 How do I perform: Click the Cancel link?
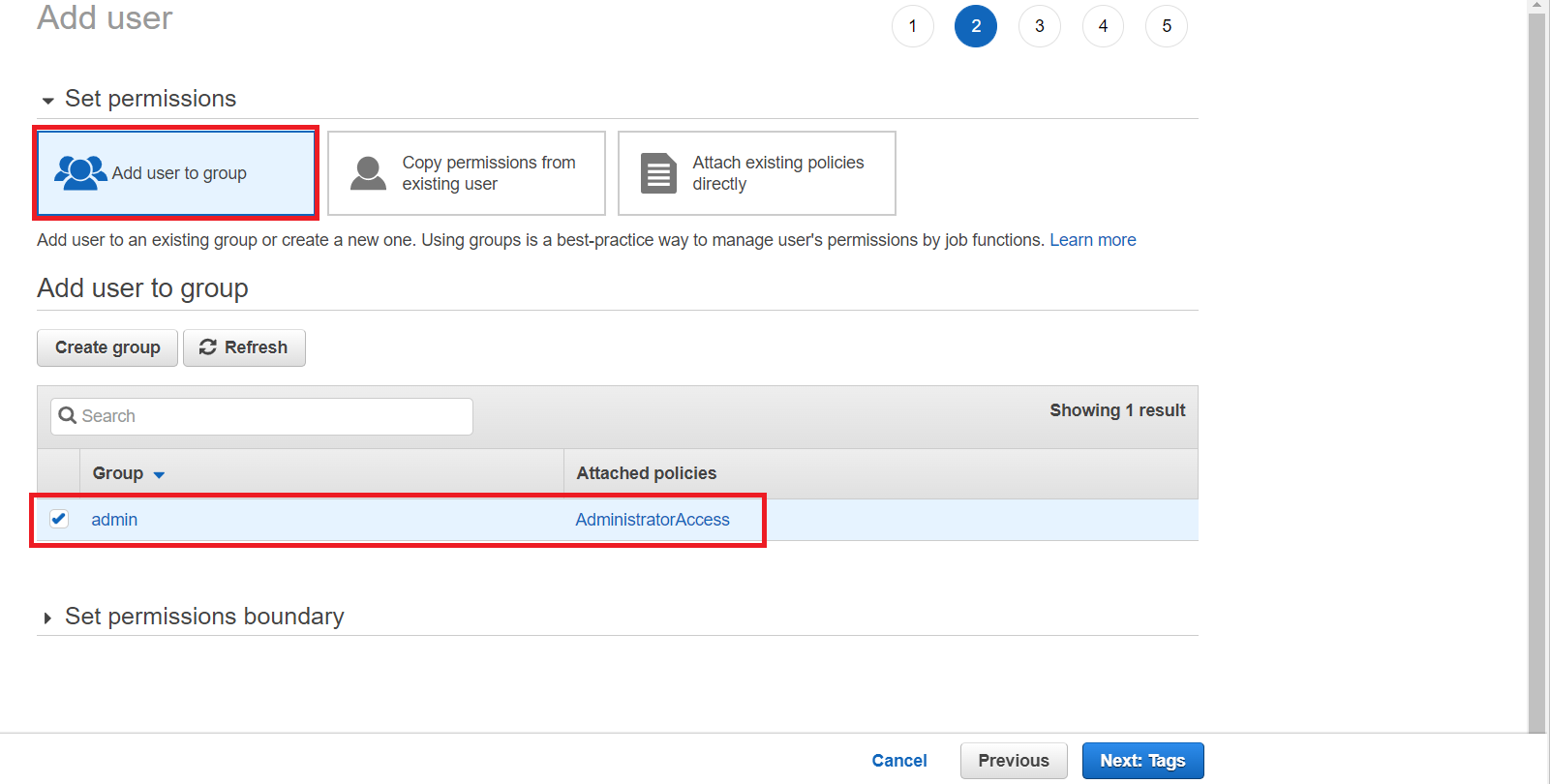pyautogui.click(x=899, y=761)
